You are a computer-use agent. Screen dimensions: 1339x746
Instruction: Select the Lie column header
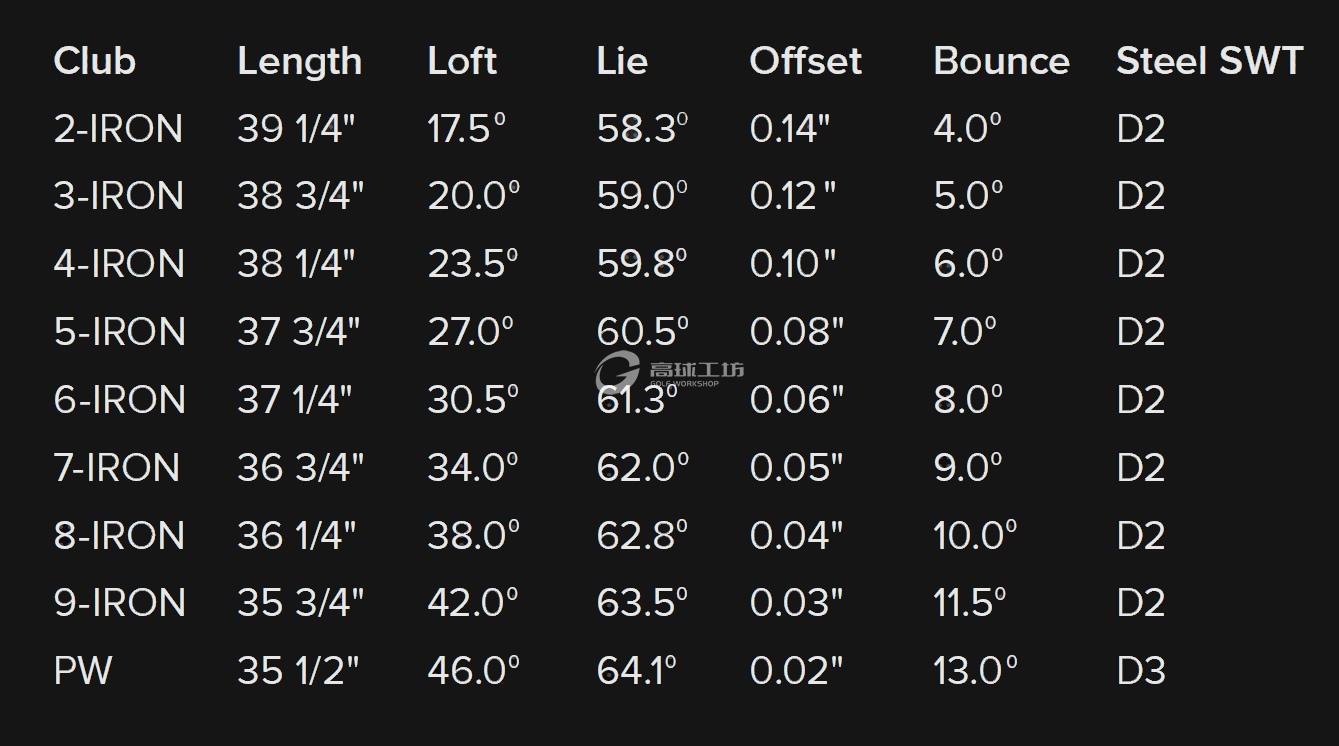(x=622, y=61)
